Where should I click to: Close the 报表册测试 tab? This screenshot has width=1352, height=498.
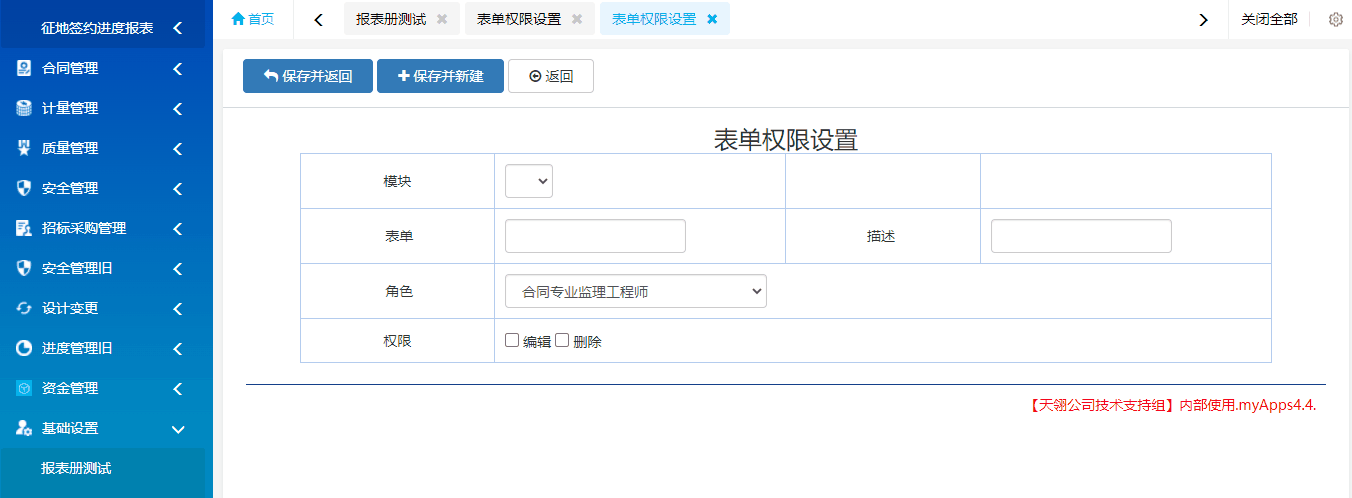click(x=442, y=19)
